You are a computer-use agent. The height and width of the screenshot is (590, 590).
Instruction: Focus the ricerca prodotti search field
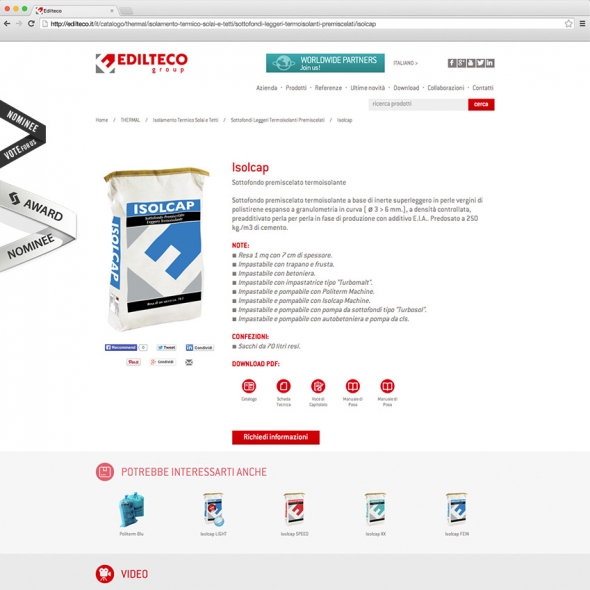418,104
